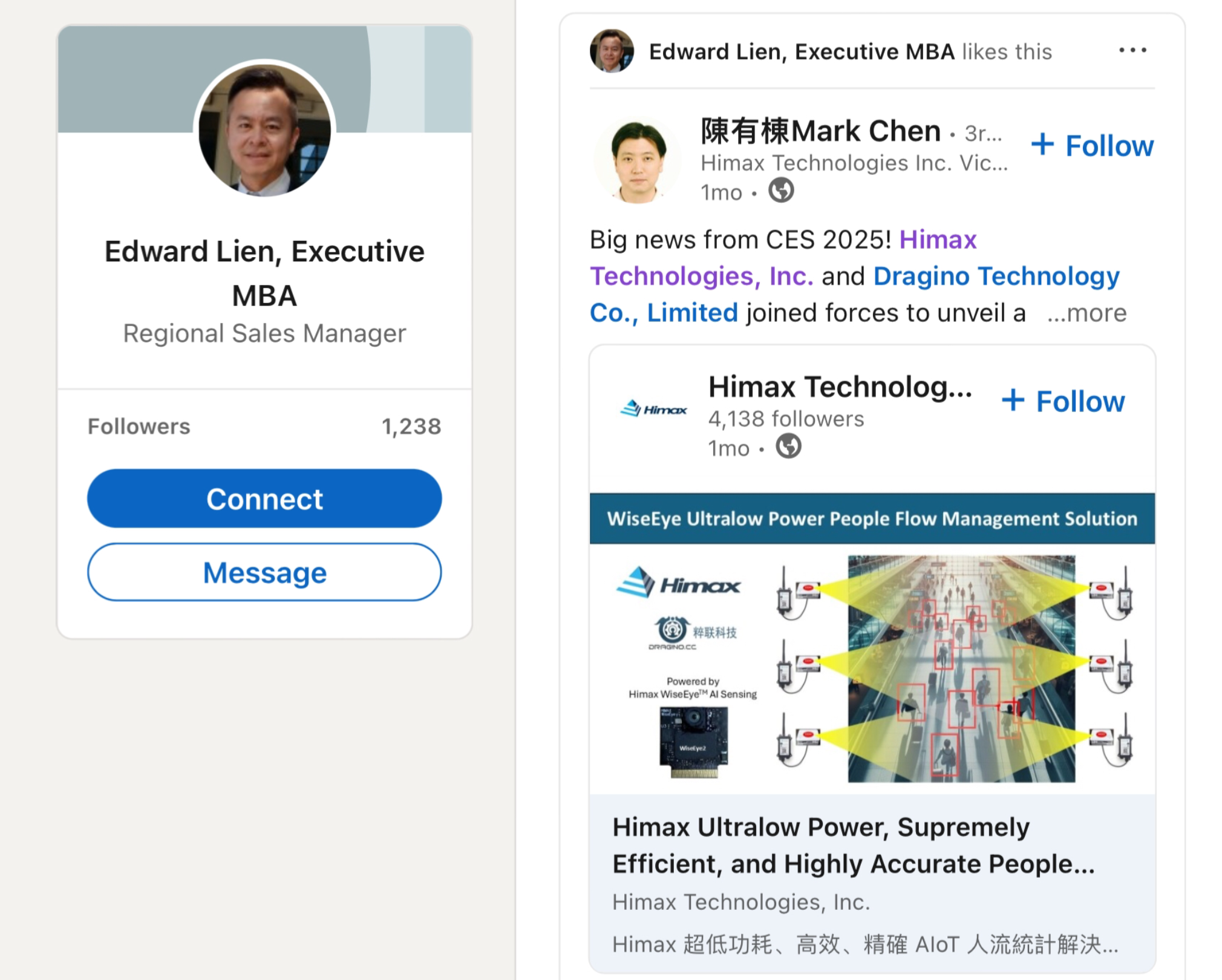Viewport: 1222px width, 980px height.
Task: Open the Himax company logo in the shared post
Action: (x=653, y=410)
